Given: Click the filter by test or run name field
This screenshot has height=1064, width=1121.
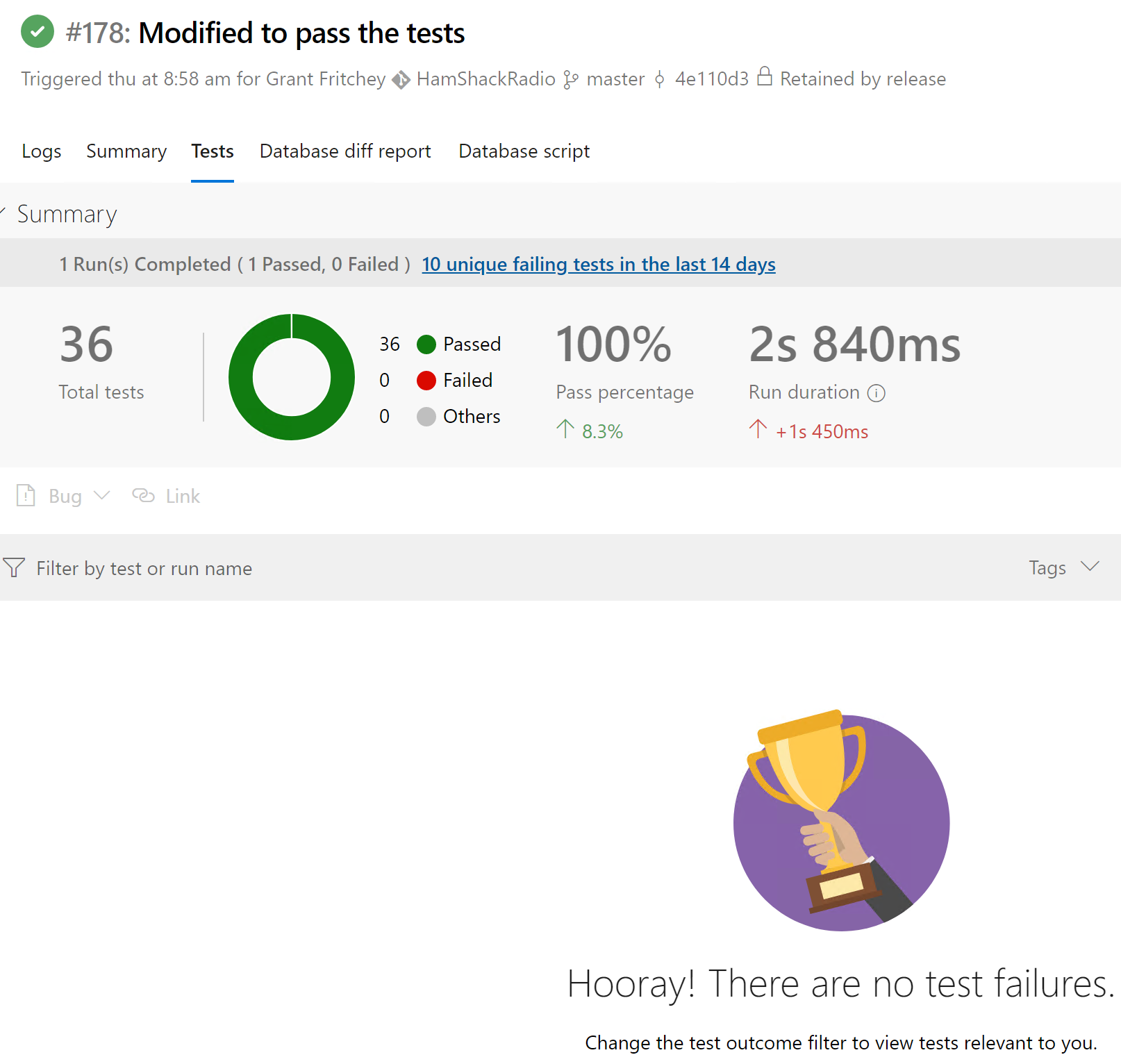Looking at the screenshot, I should tap(144, 568).
